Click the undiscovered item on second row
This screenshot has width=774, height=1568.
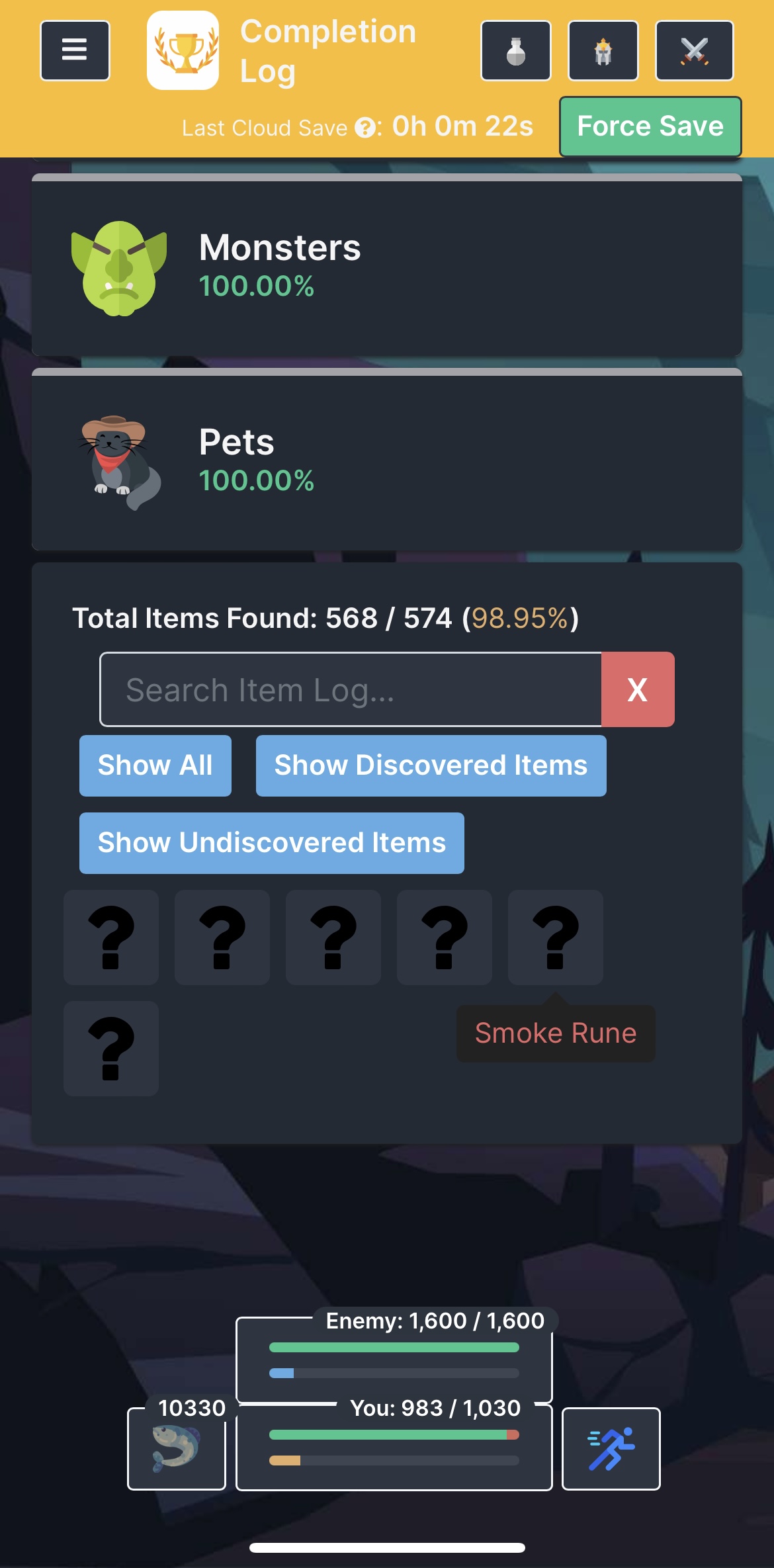pos(111,1049)
